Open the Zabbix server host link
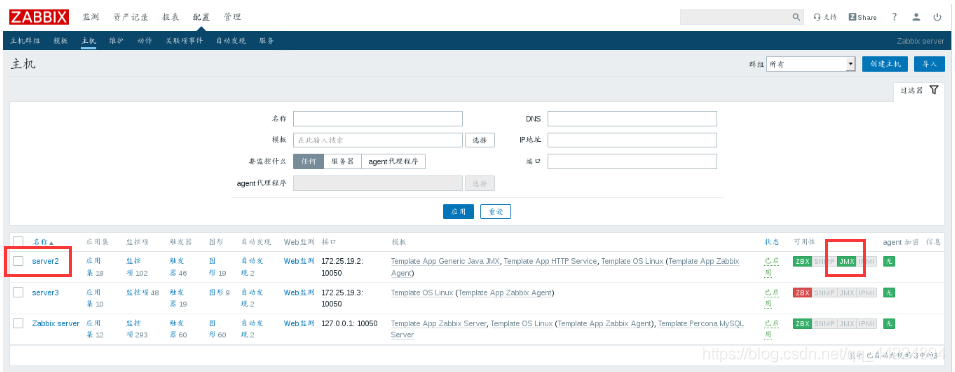 click(55, 323)
